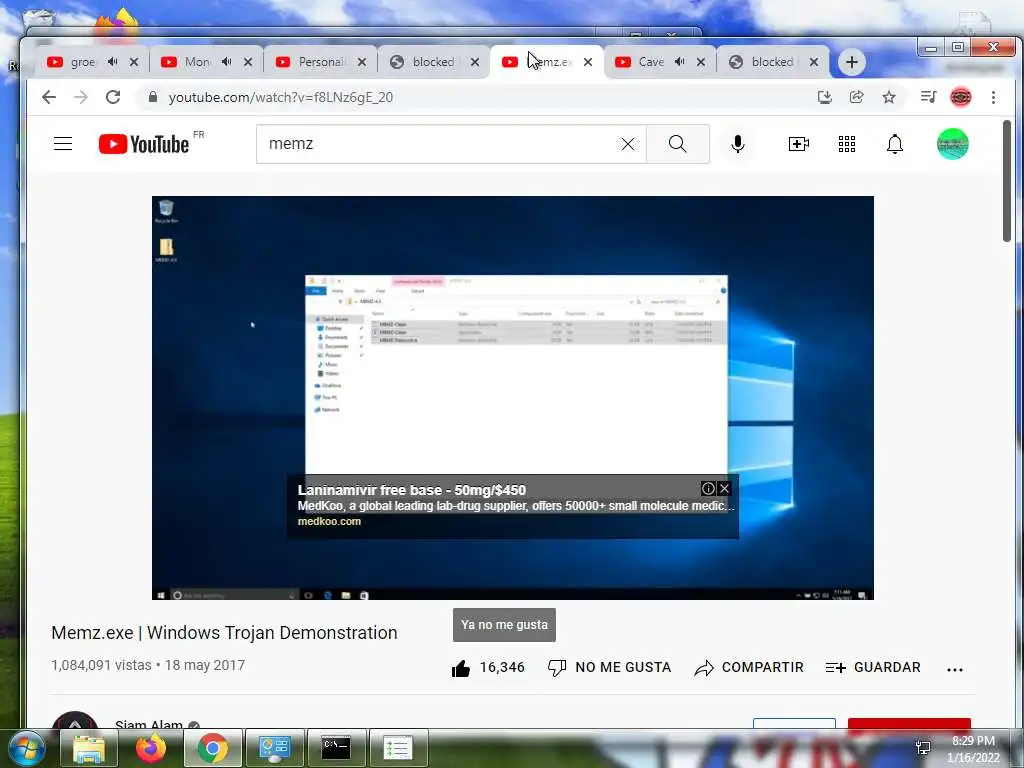1024x768 pixels.
Task: Click the like thumbs-up icon
Action: tap(461, 667)
